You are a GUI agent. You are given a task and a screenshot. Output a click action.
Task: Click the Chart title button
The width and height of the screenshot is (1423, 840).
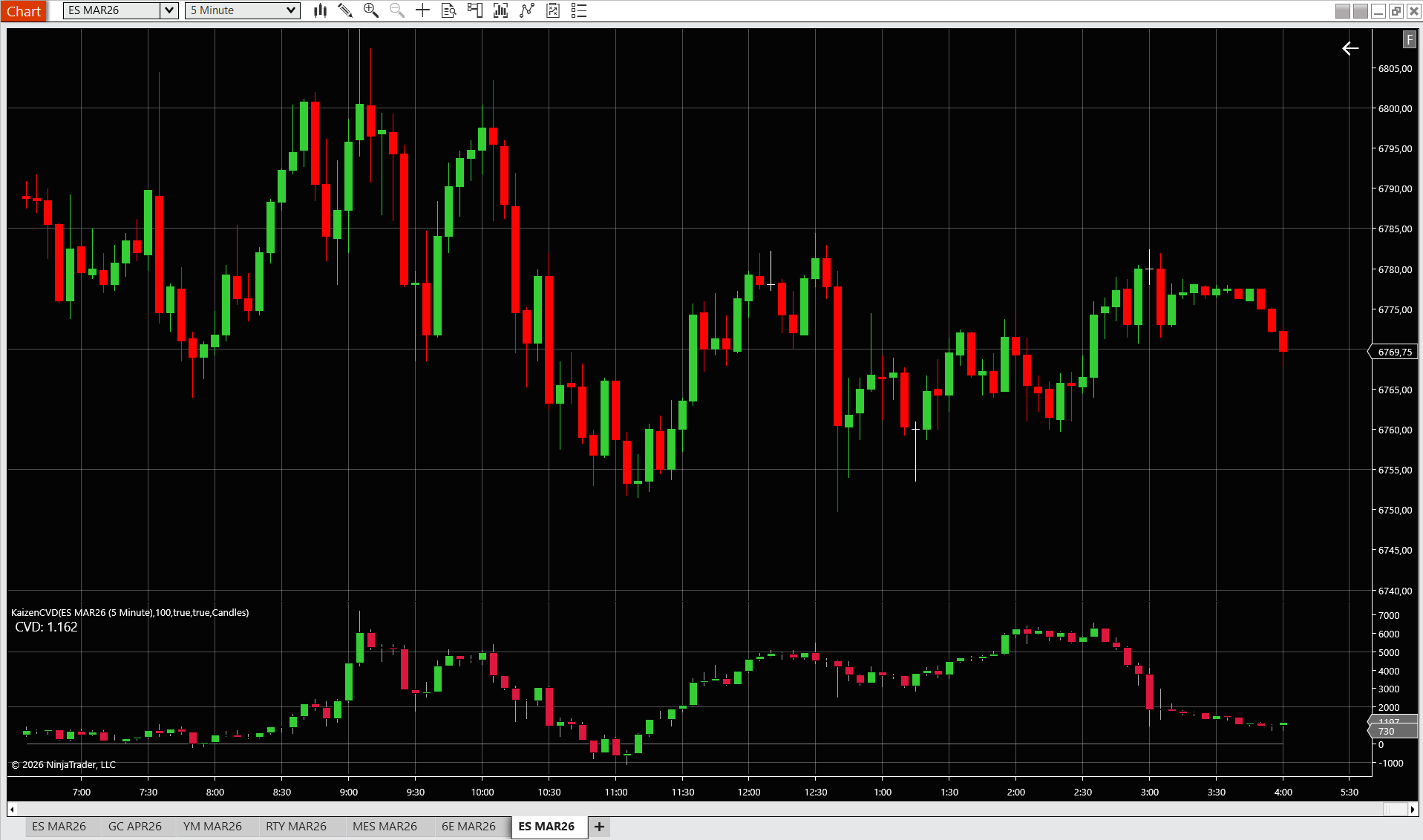click(24, 11)
